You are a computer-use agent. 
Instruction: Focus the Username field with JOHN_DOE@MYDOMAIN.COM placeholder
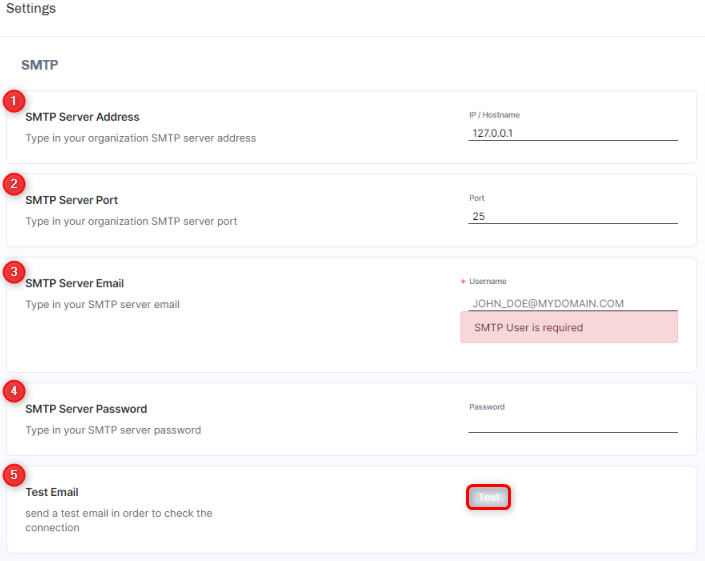tap(573, 303)
